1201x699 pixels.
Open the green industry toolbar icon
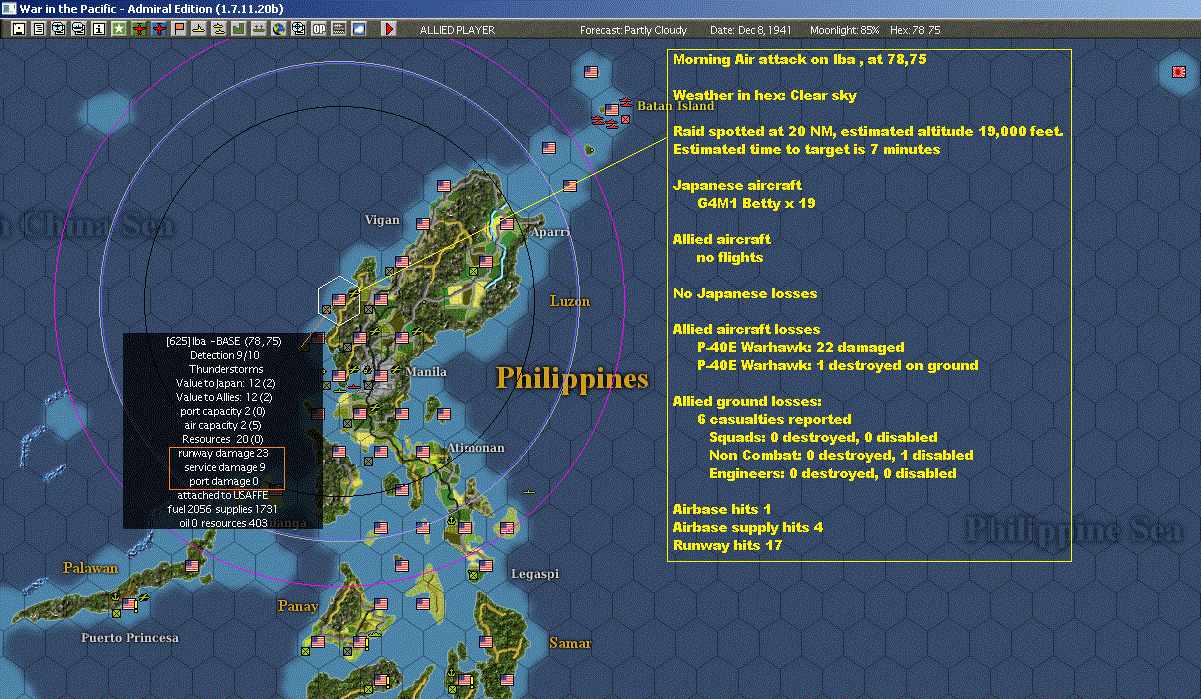coord(239,29)
